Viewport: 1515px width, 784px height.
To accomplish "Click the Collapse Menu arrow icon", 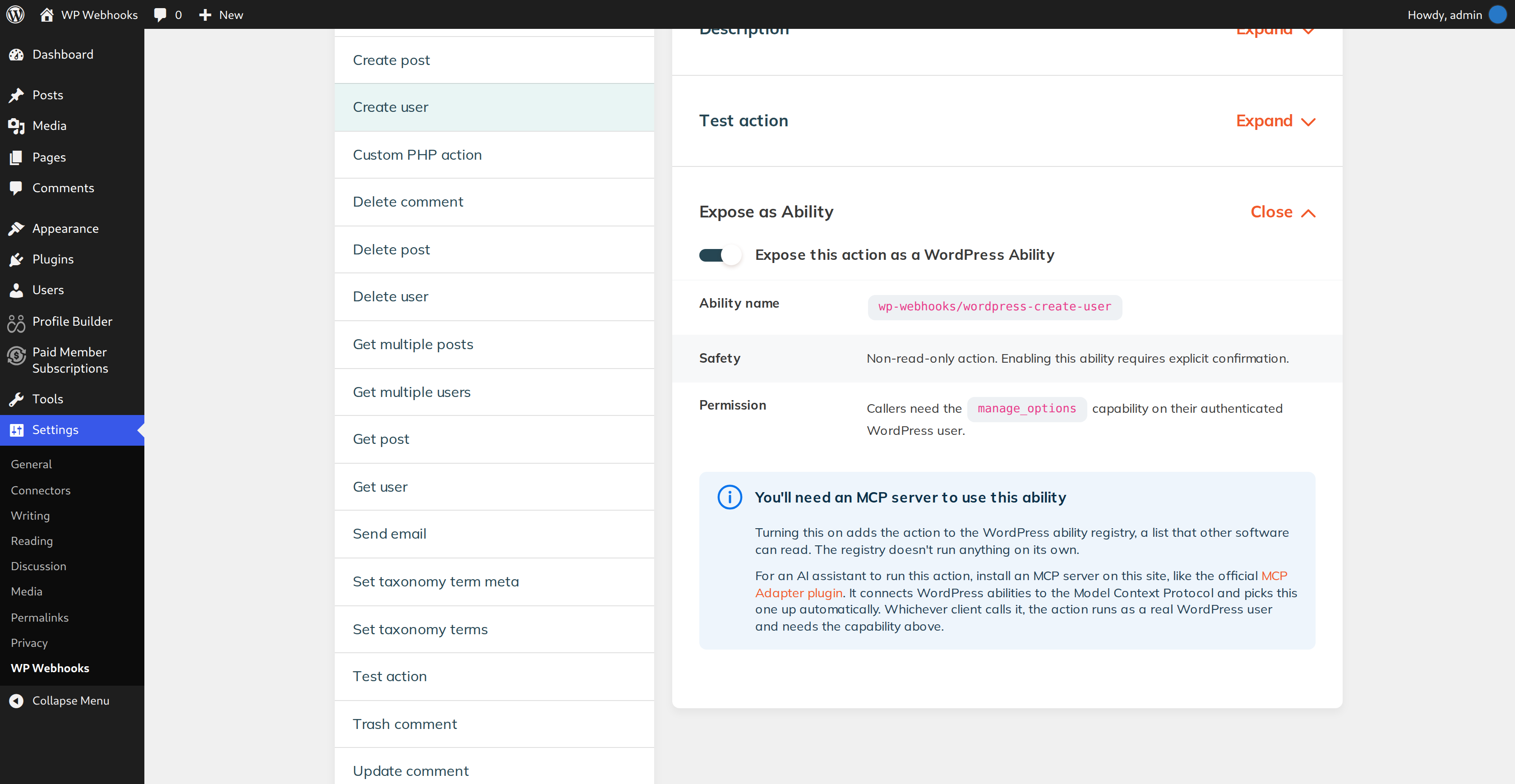I will (x=16, y=701).
